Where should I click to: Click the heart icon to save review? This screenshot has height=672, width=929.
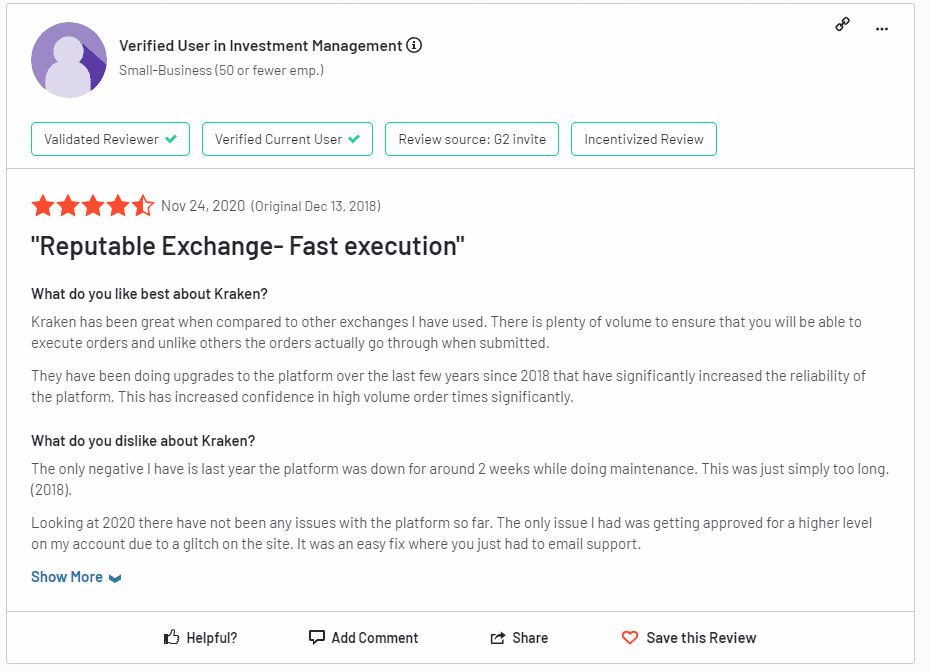pyautogui.click(x=630, y=637)
